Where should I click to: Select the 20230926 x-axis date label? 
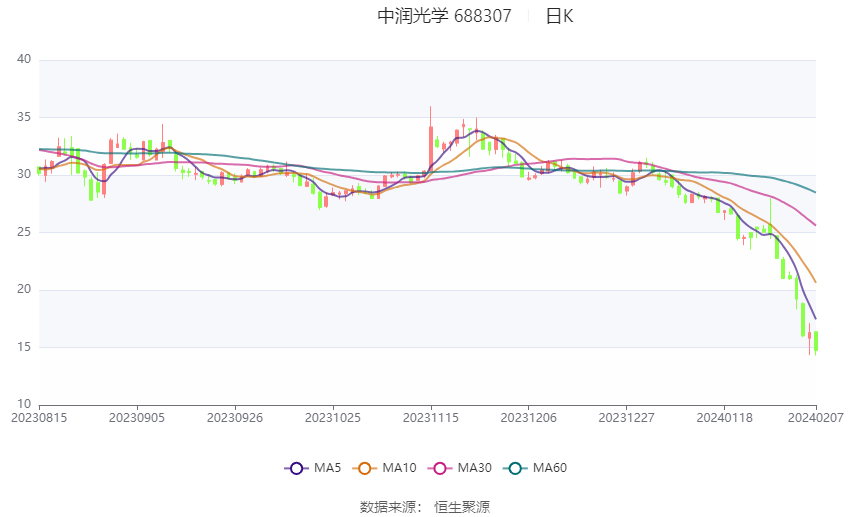click(x=235, y=418)
